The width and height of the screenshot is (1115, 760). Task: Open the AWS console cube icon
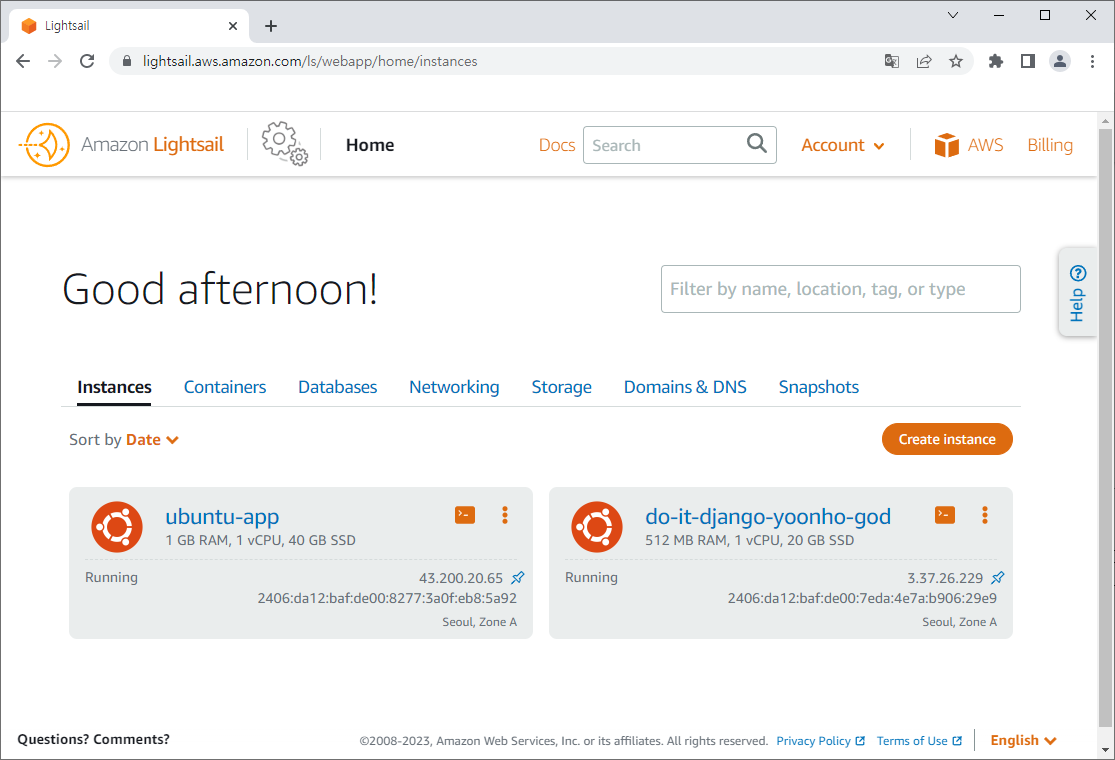click(946, 145)
